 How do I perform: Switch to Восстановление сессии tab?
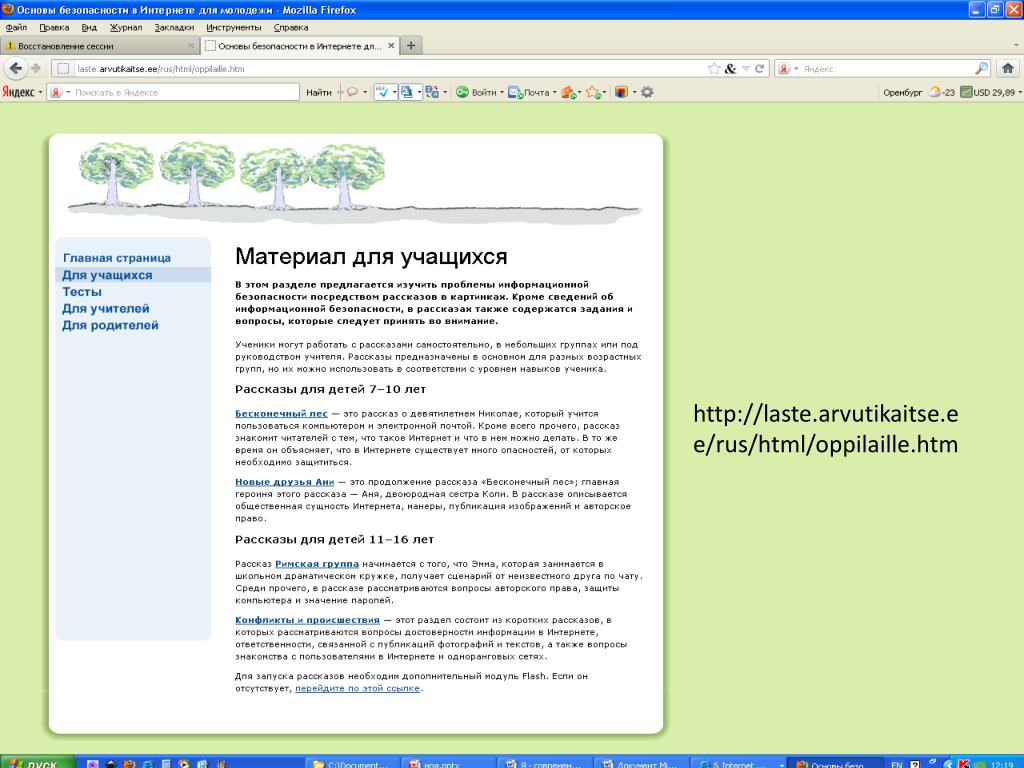(99, 46)
